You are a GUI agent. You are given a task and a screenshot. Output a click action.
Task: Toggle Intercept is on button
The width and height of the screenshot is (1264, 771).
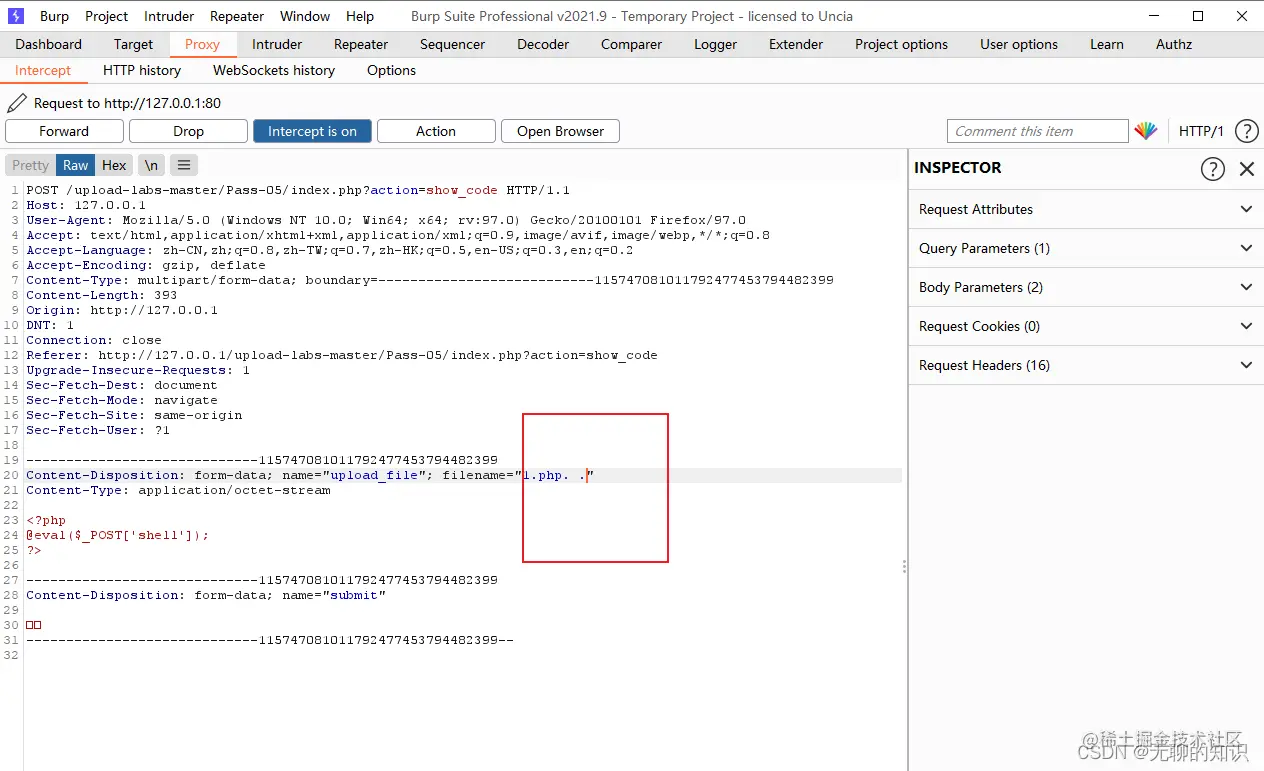coord(312,131)
